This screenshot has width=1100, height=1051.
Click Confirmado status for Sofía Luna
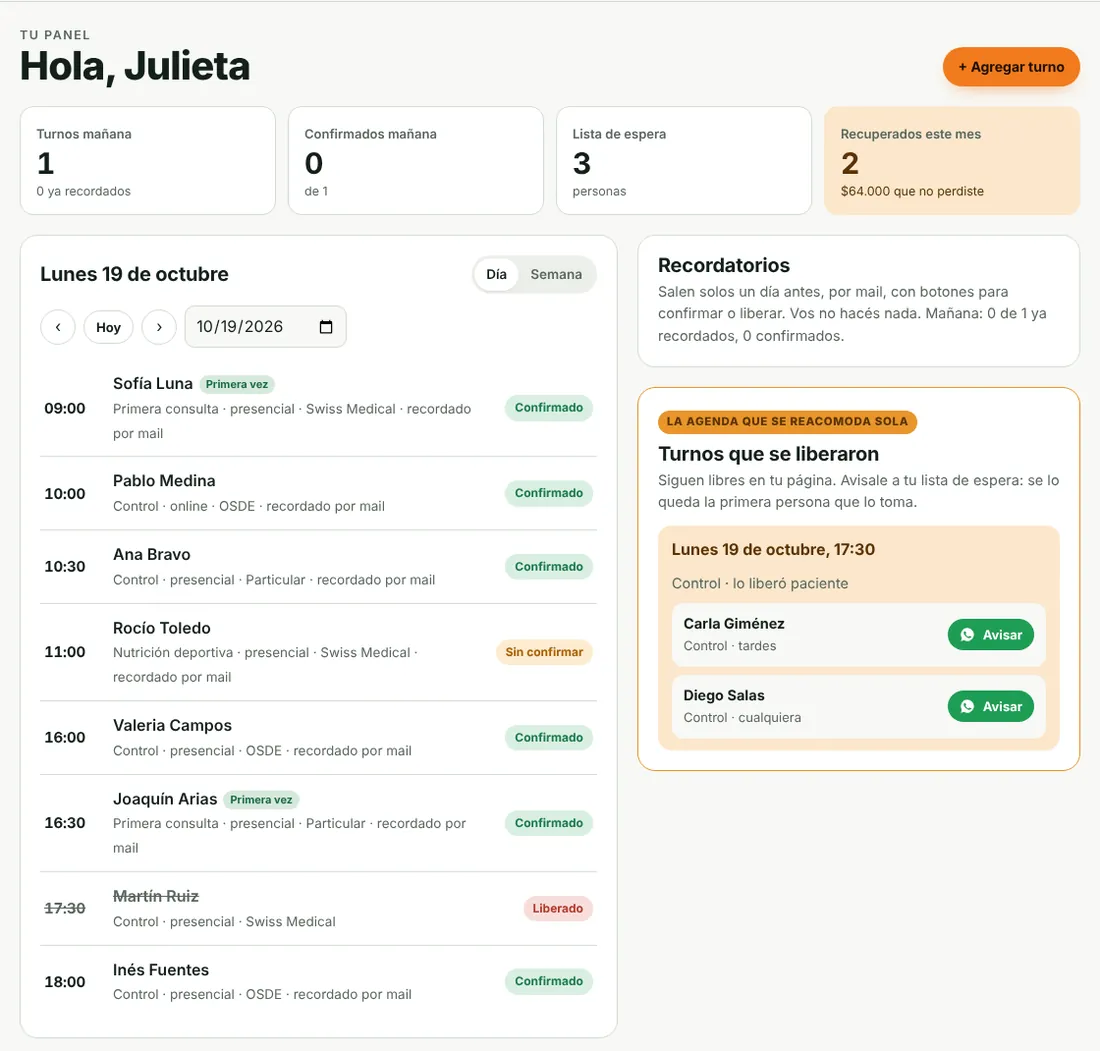click(x=549, y=408)
